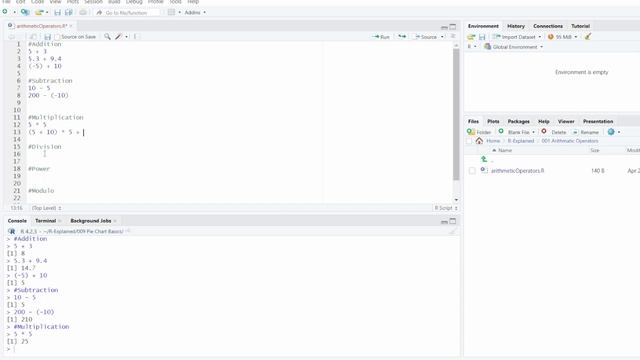Open the Connections tab
Image resolution: width=640 pixels, height=360 pixels.
548,26
